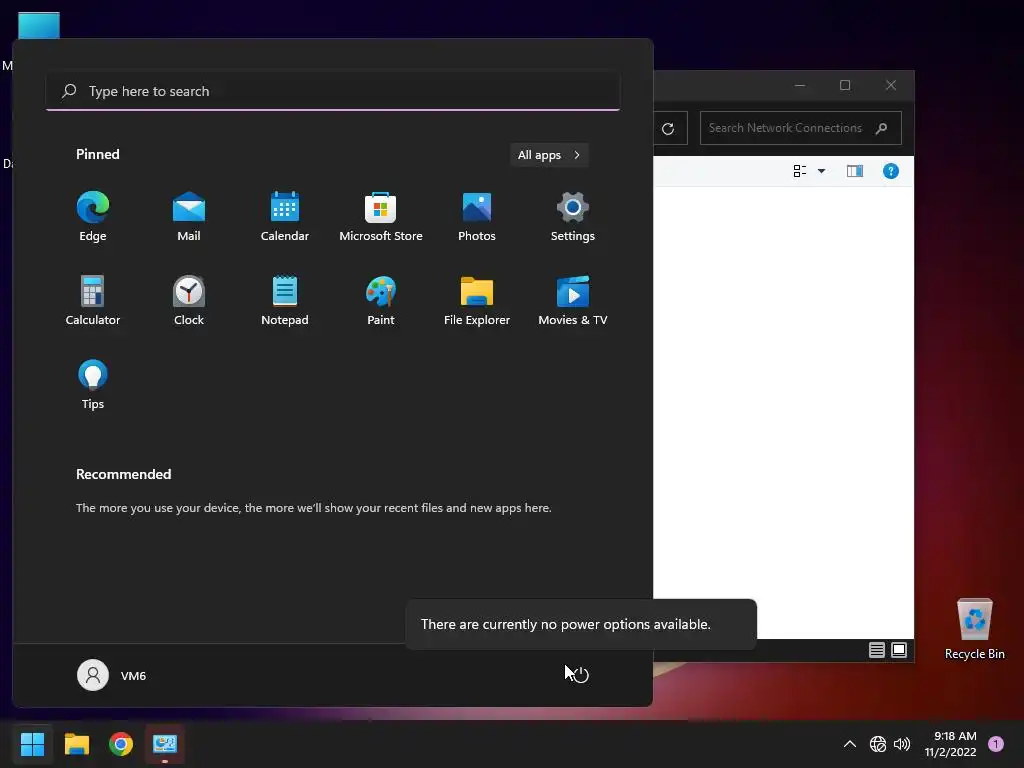Click the change view icon in Network Connections
The height and width of the screenshot is (768, 1024).
click(799, 171)
